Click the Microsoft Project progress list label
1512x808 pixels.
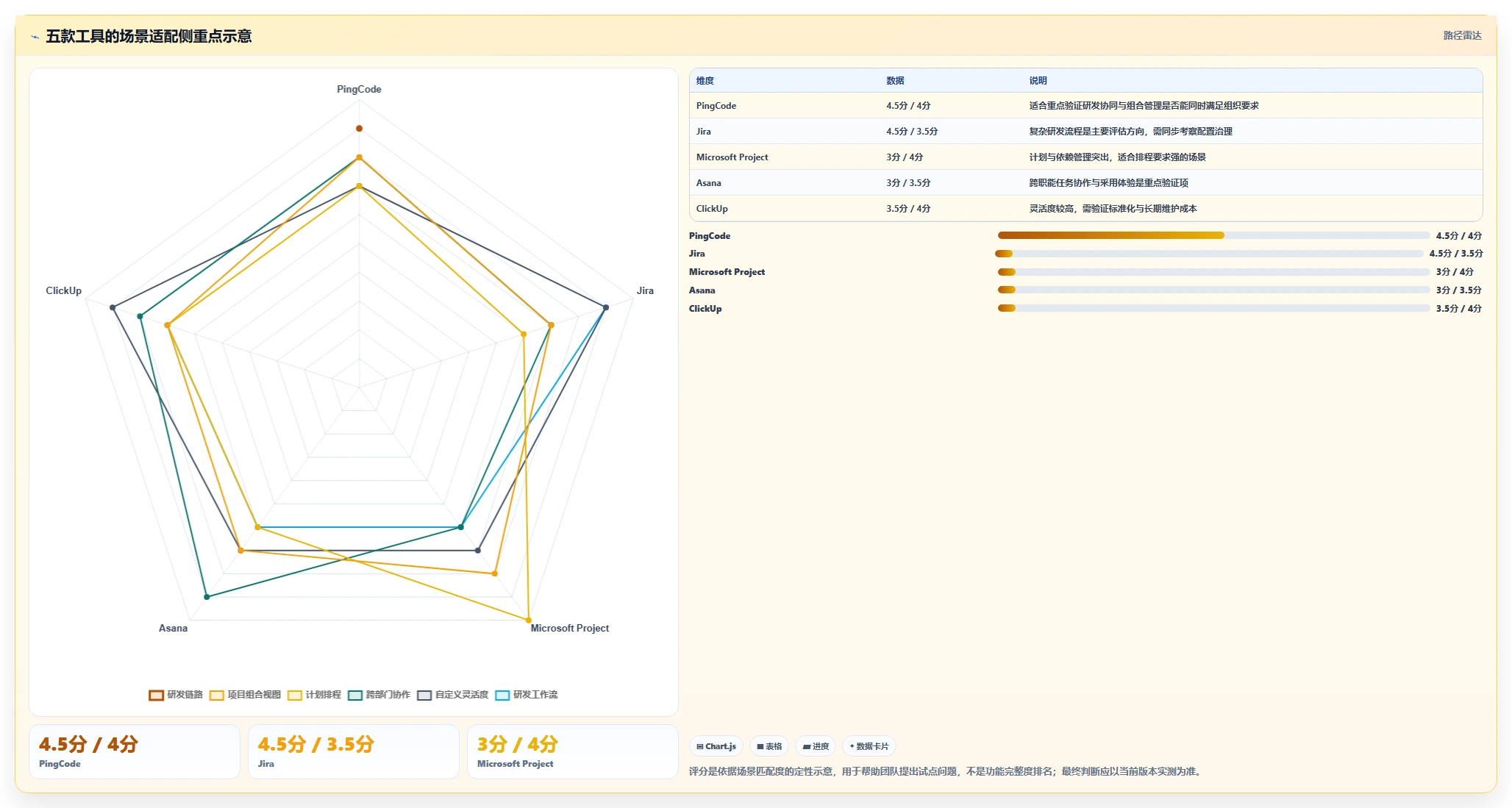click(727, 272)
